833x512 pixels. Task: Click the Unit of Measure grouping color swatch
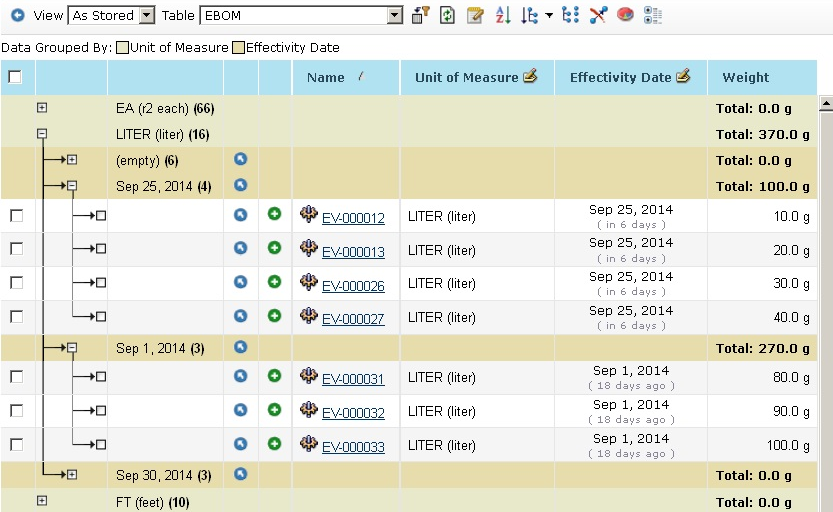point(122,47)
